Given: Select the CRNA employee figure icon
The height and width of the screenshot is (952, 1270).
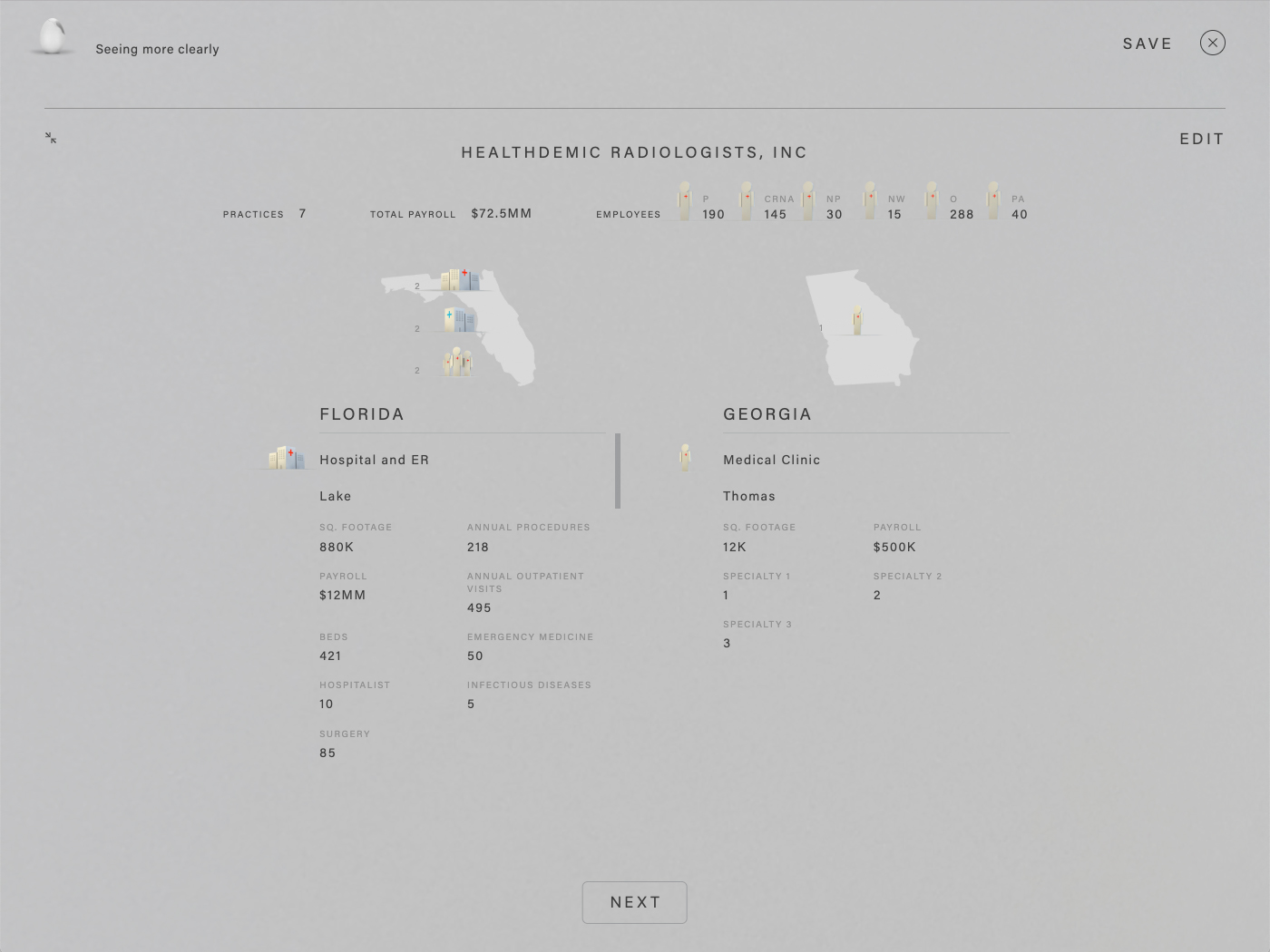Looking at the screenshot, I should click(x=747, y=201).
